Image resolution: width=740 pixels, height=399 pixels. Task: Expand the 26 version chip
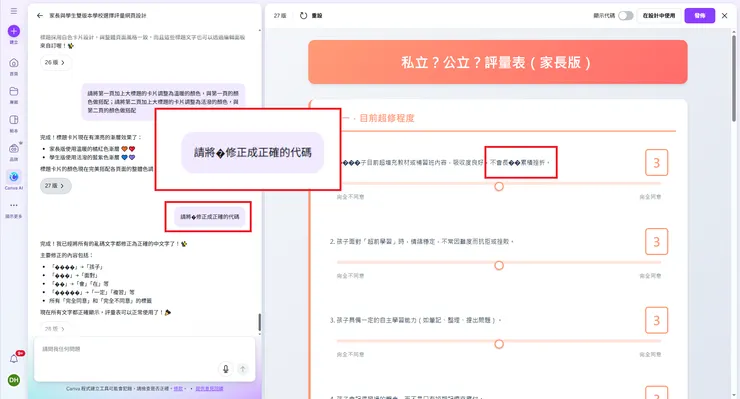click(x=55, y=62)
